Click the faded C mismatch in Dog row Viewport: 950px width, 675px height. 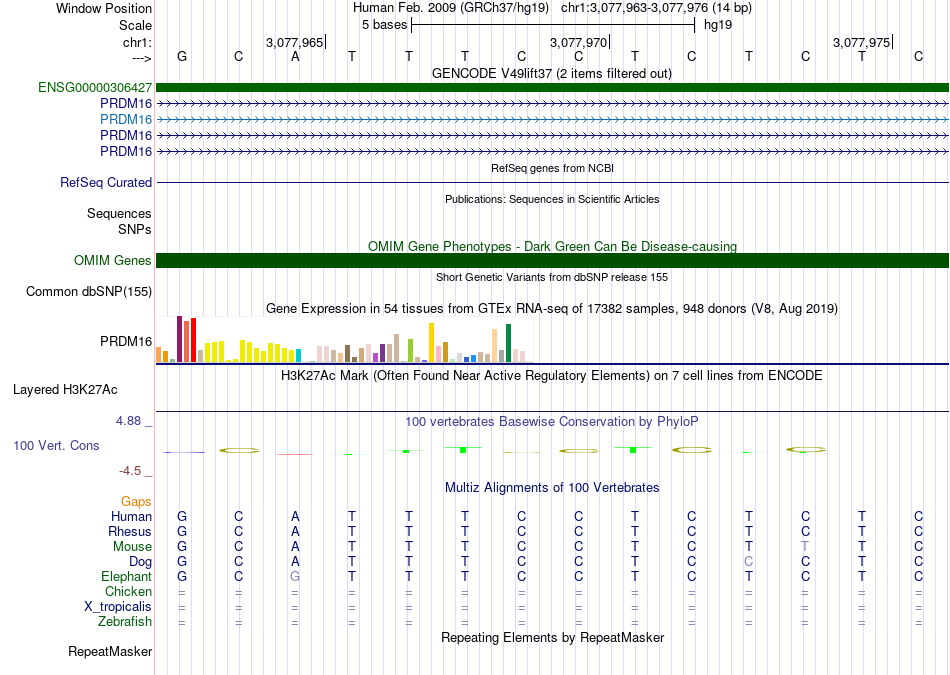tap(749, 562)
